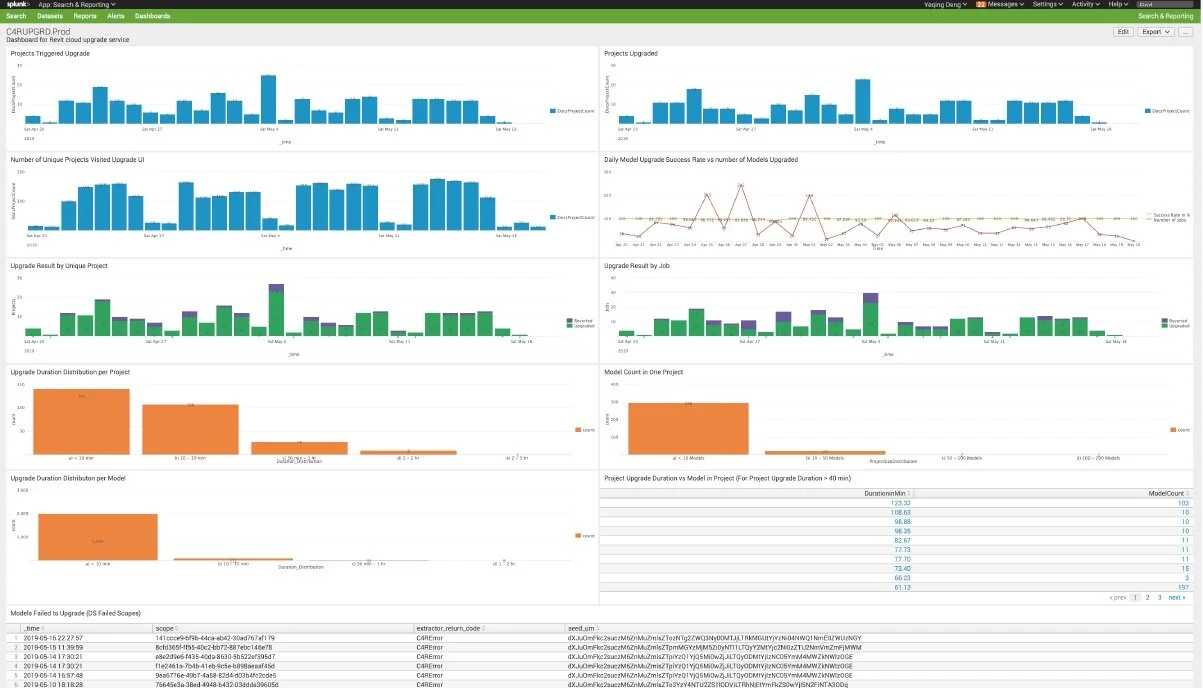This screenshot has width=1203, height=688.
Task: Open the Yeqing Deng user menu
Action: click(x=946, y=4)
